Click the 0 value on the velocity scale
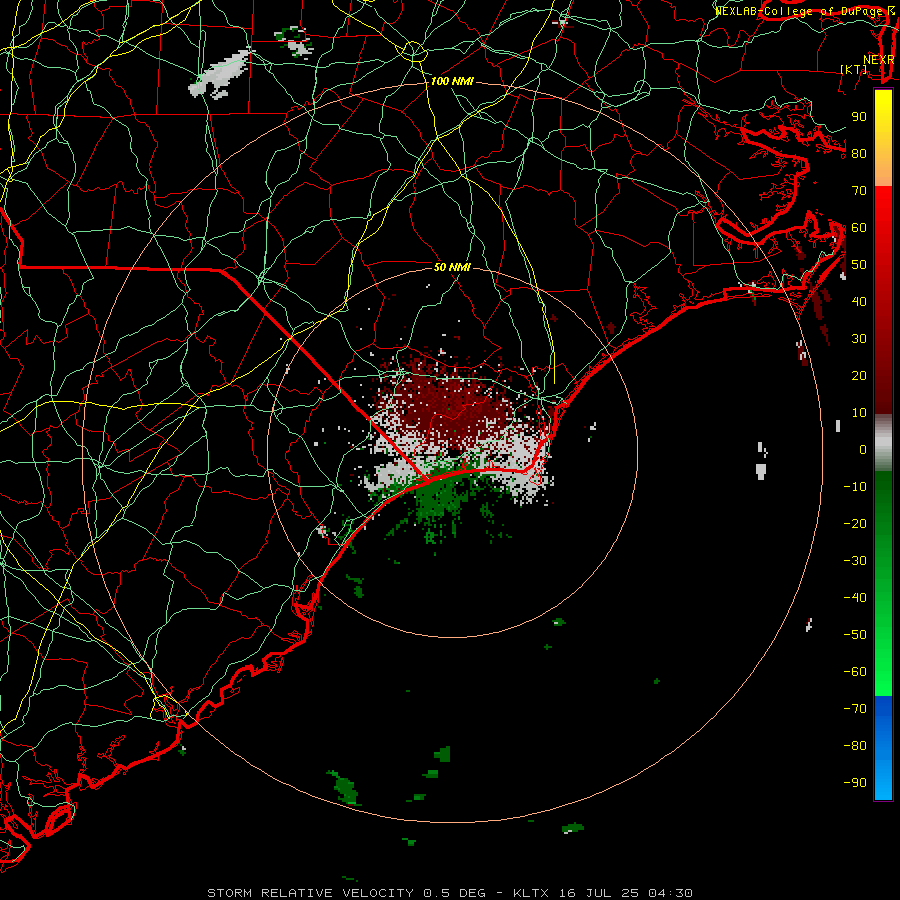This screenshot has width=900, height=900. click(x=863, y=450)
